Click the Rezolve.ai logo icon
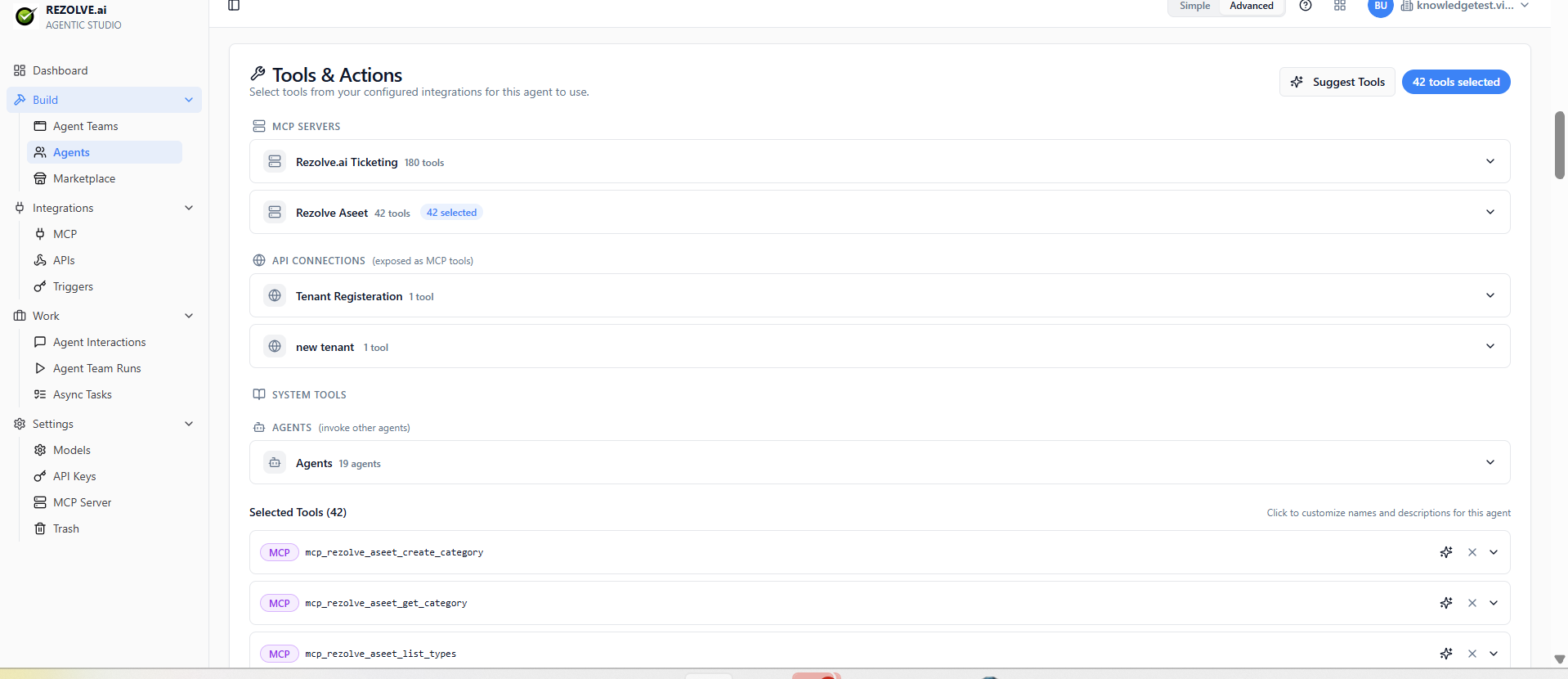 tap(26, 16)
